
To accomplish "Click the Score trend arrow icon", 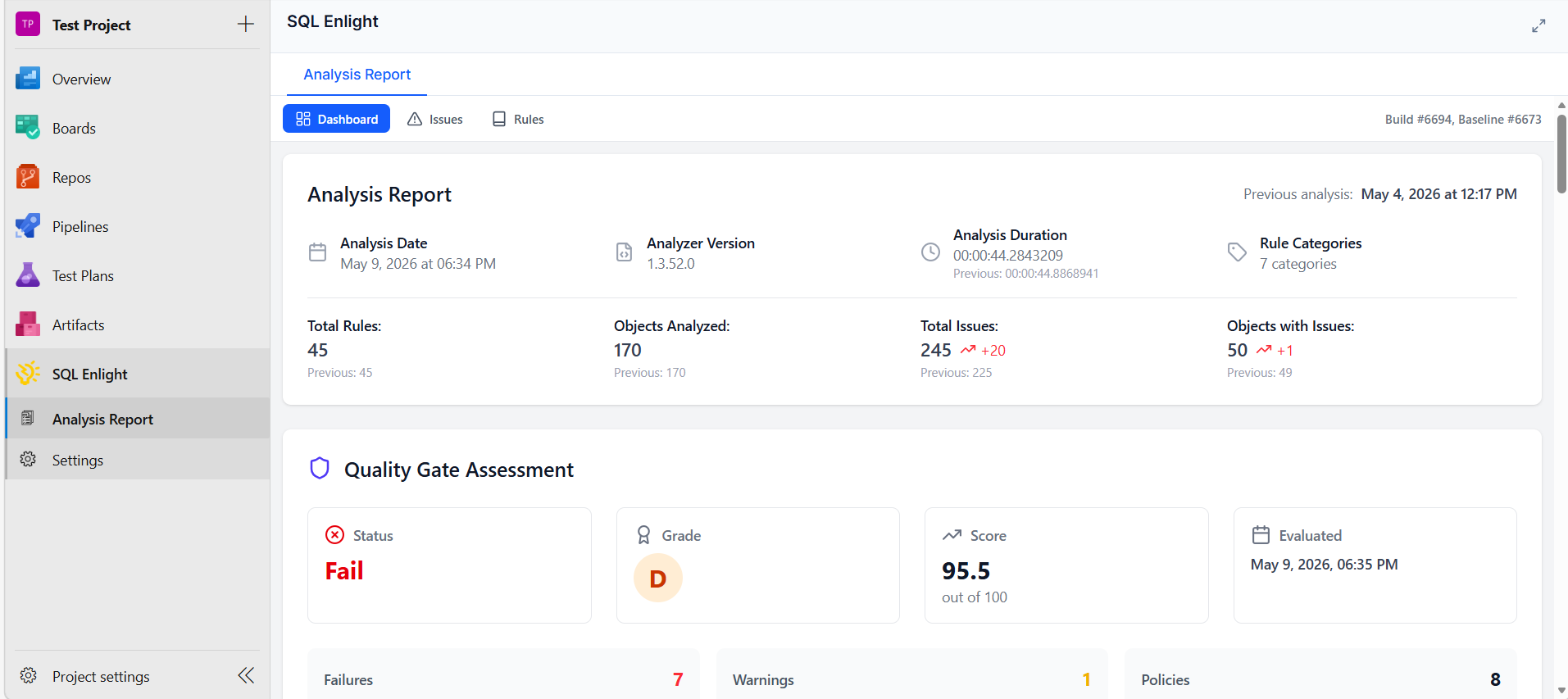I will pos(952,535).
